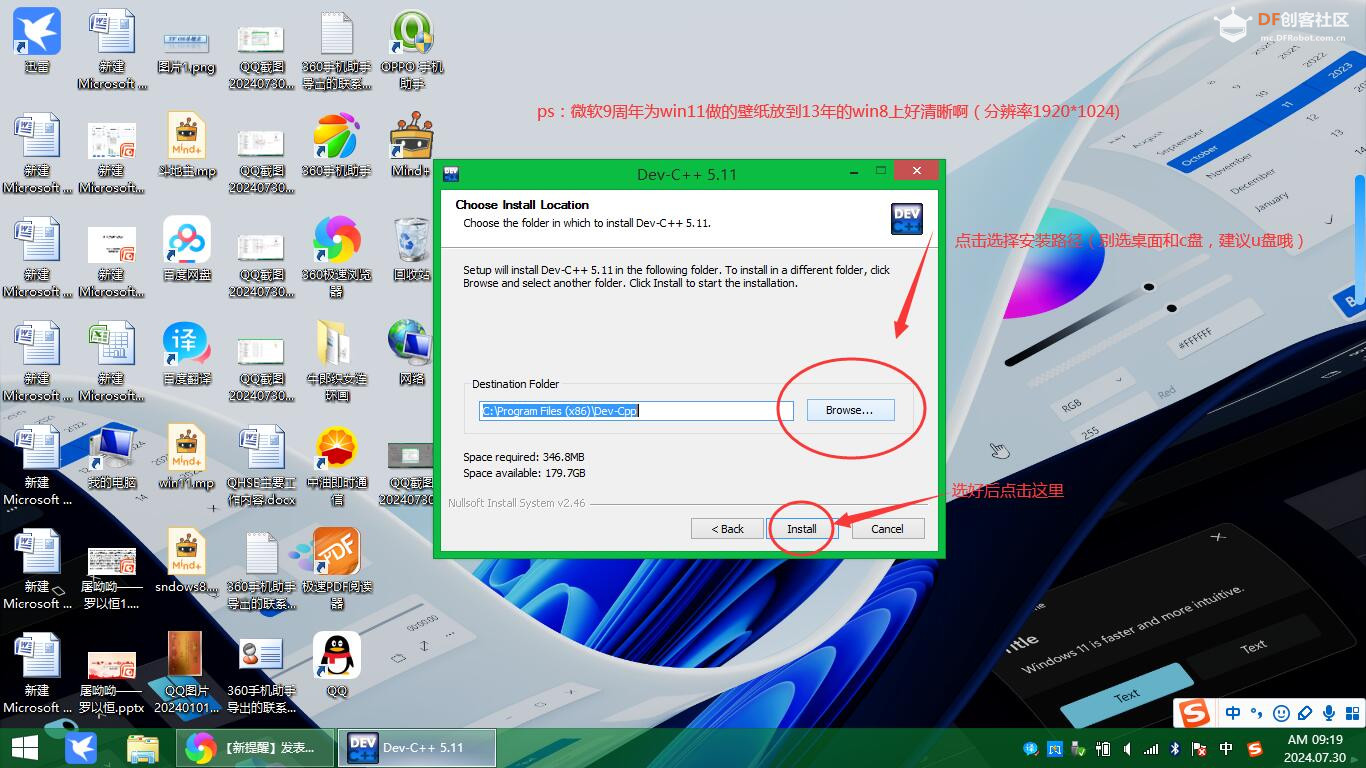
Task: Open the network signal bars tray icon
Action: click(x=1151, y=749)
